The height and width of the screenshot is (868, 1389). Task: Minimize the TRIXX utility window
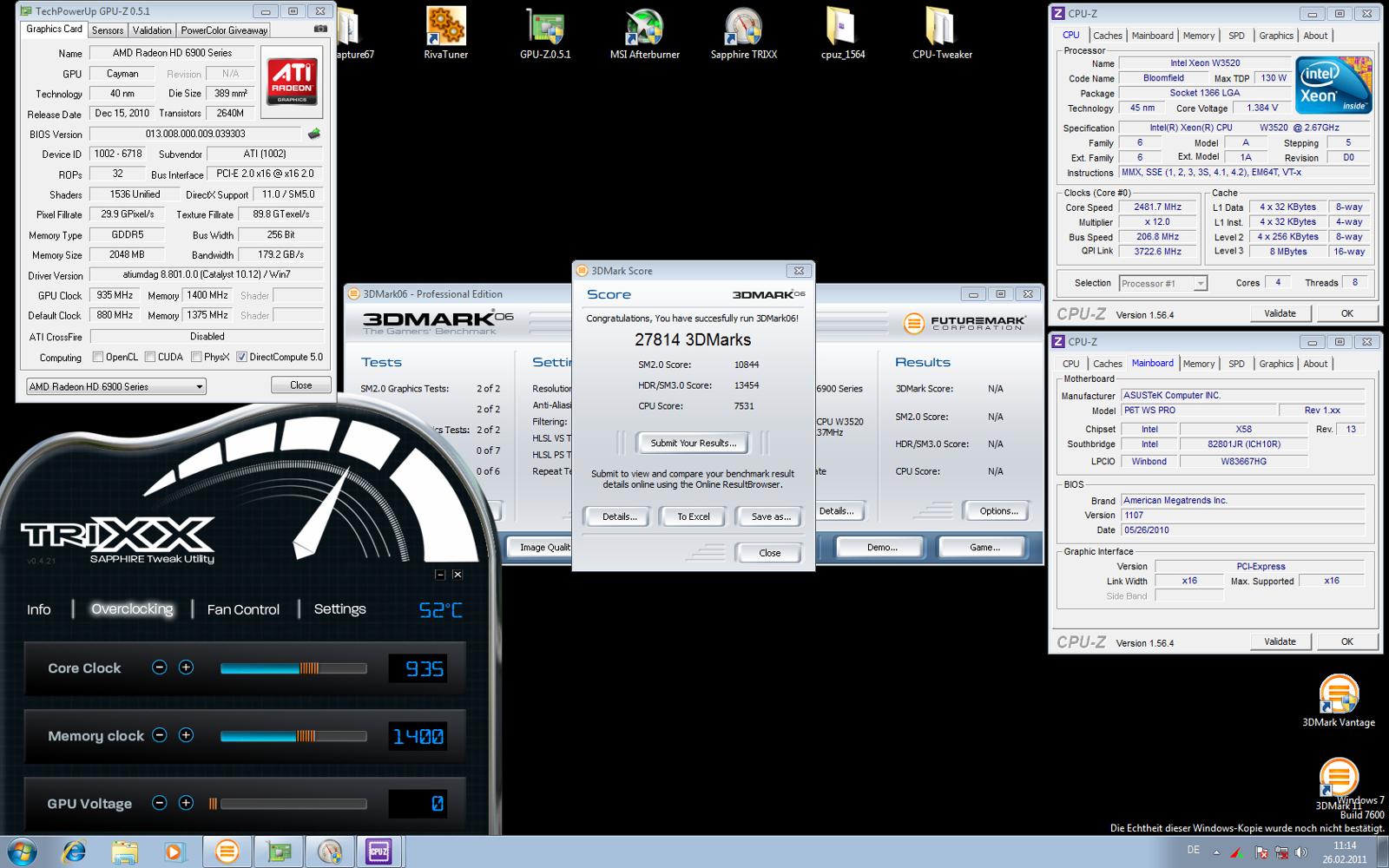(440, 575)
